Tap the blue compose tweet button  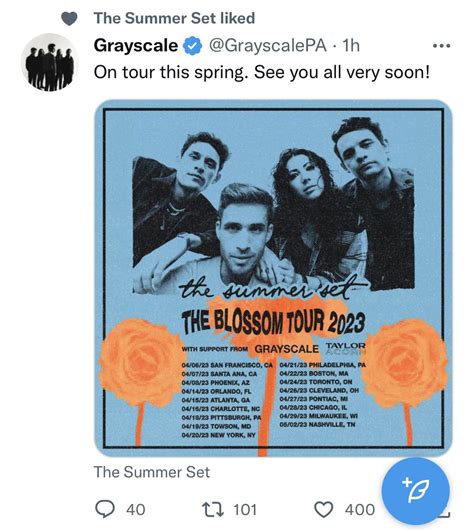pyautogui.click(x=416, y=491)
